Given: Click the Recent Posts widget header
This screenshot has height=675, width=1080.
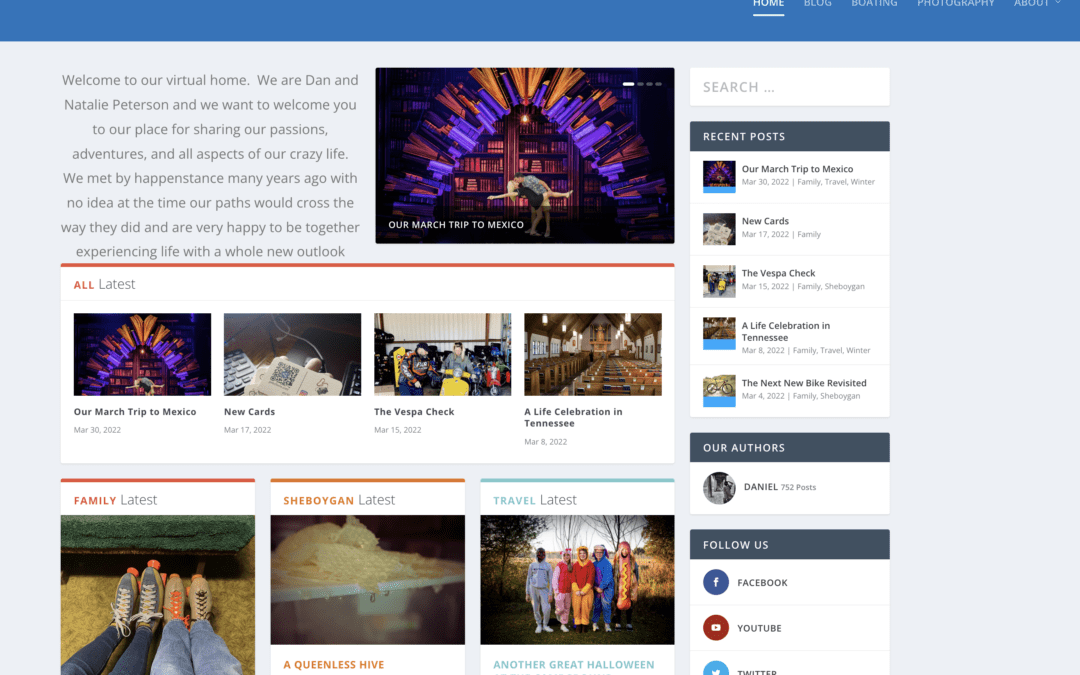Looking at the screenshot, I should click(x=789, y=136).
